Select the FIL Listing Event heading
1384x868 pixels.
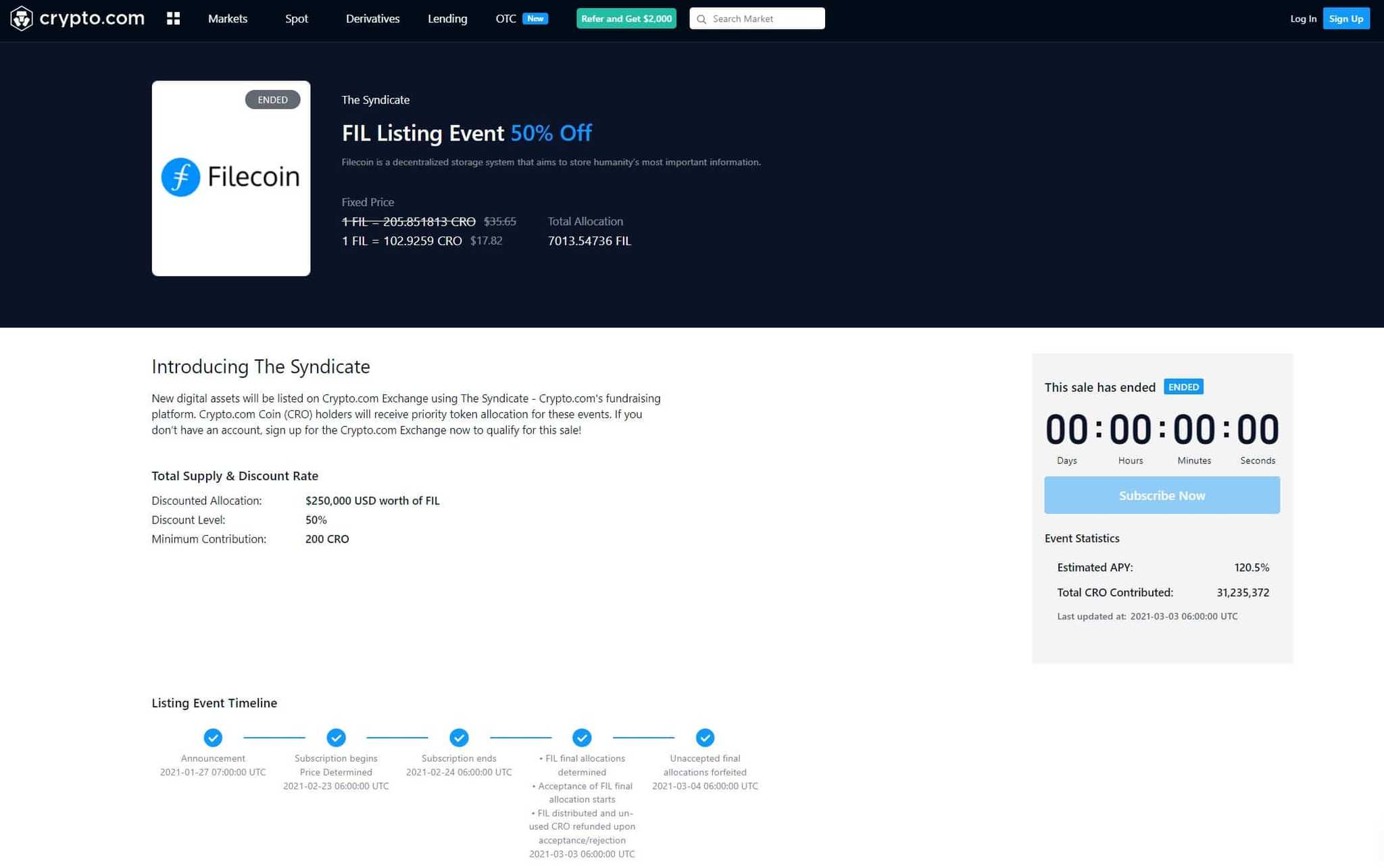coord(466,133)
